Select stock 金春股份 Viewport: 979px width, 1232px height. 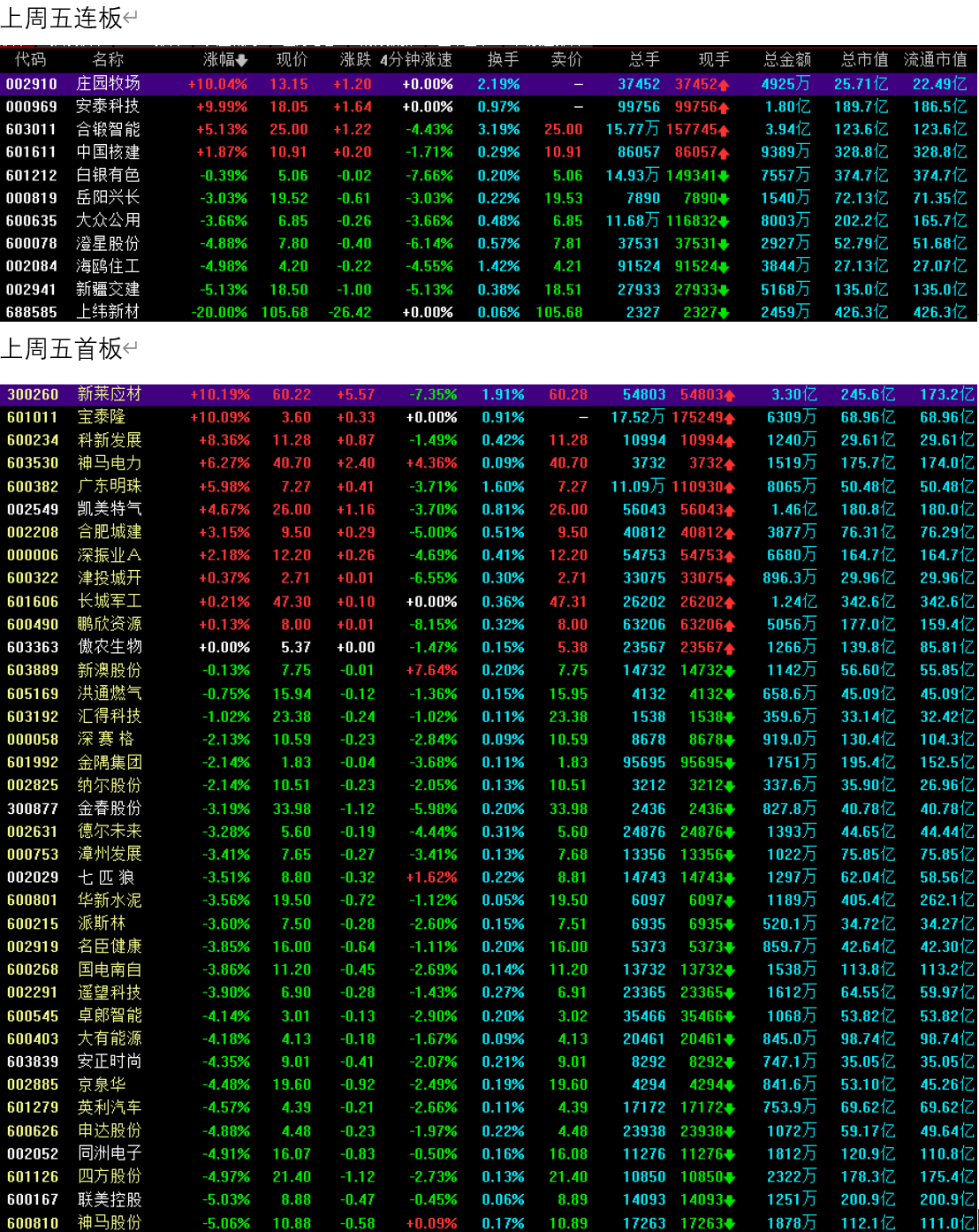pyautogui.click(x=110, y=809)
